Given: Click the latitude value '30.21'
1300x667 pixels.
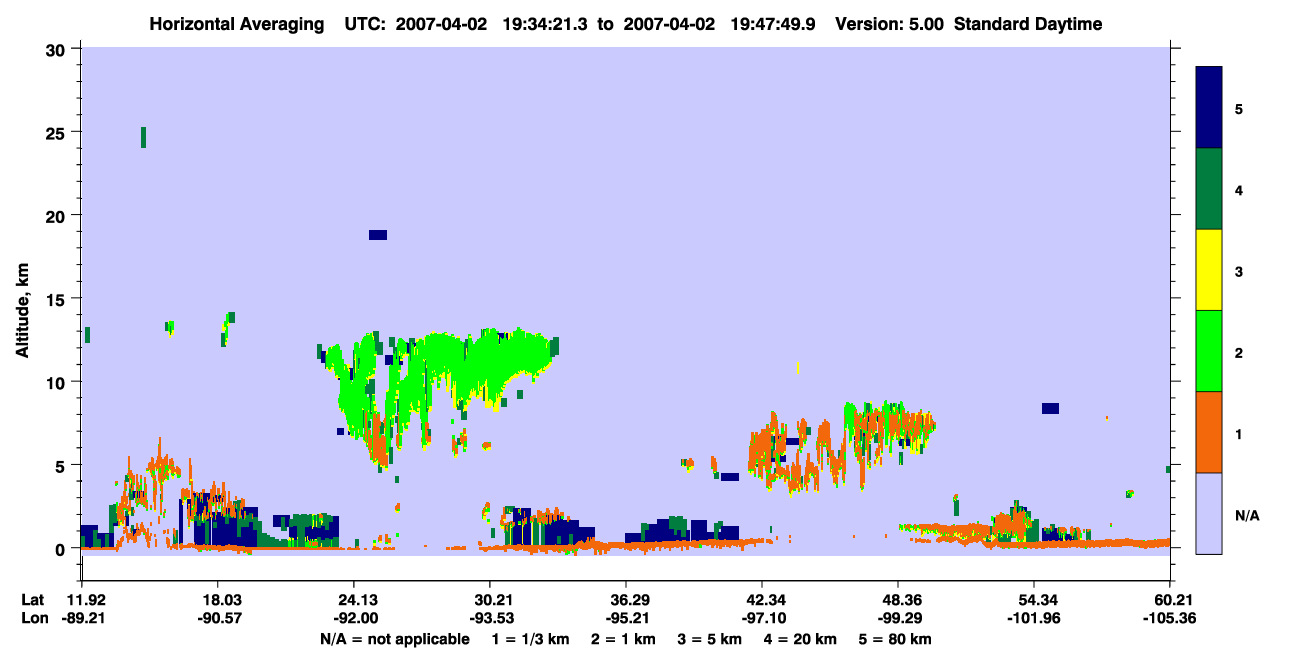Looking at the screenshot, I should coord(490,599).
